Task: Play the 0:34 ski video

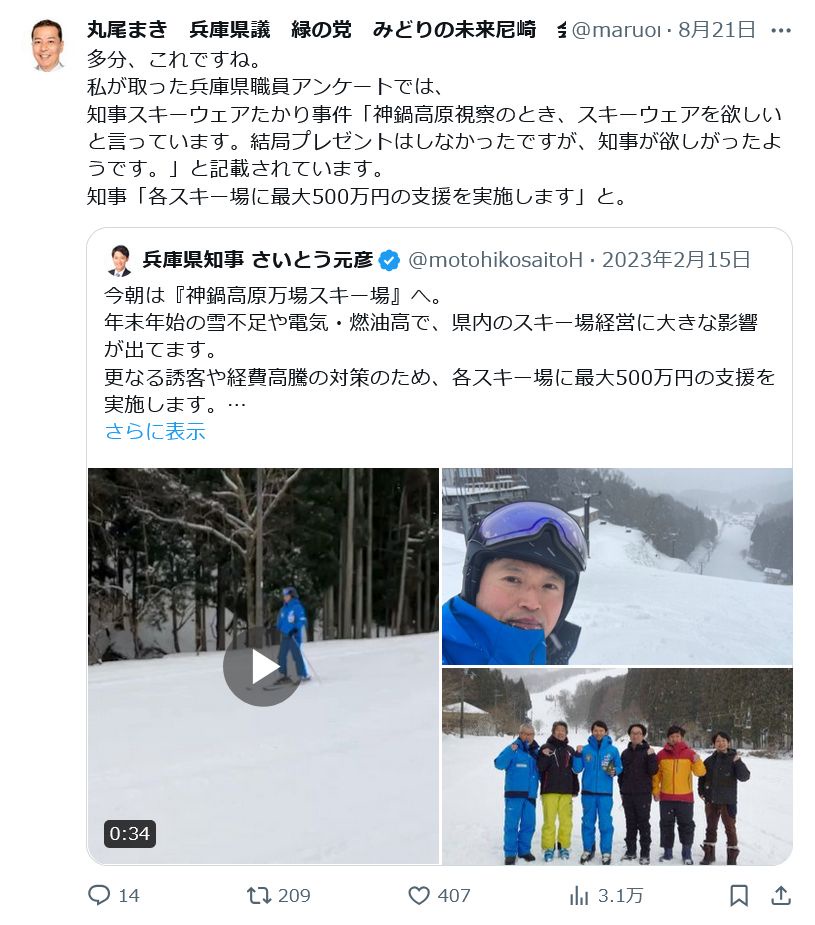Action: (x=262, y=667)
